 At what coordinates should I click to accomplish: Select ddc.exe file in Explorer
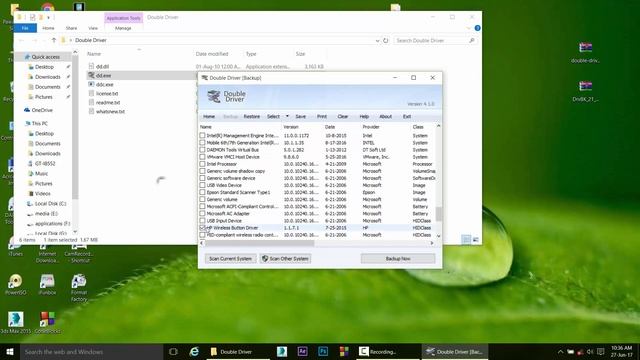(104, 84)
